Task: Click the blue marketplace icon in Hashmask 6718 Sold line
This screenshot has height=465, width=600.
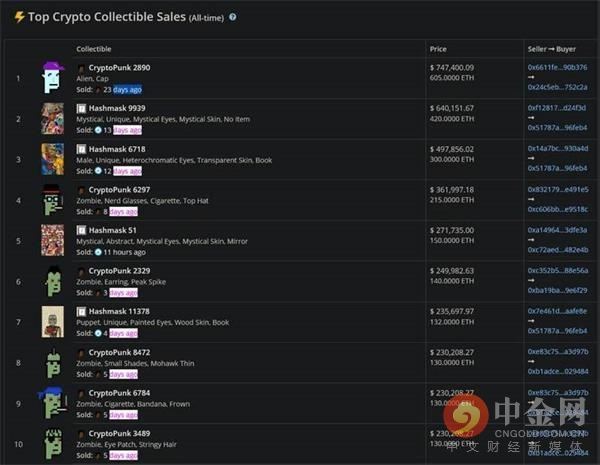Action: pyautogui.click(x=98, y=171)
